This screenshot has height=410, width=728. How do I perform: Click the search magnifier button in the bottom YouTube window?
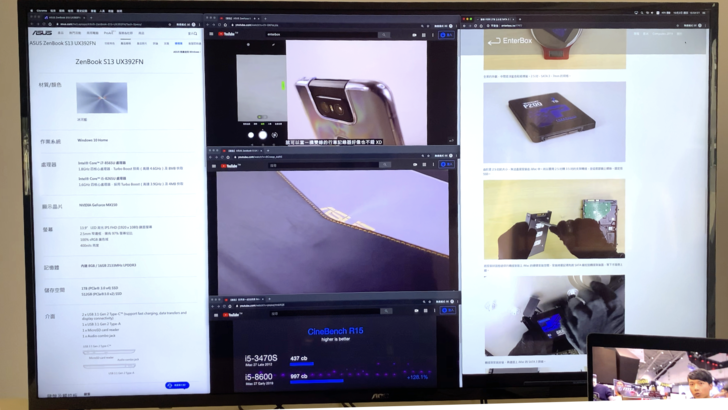(x=386, y=311)
